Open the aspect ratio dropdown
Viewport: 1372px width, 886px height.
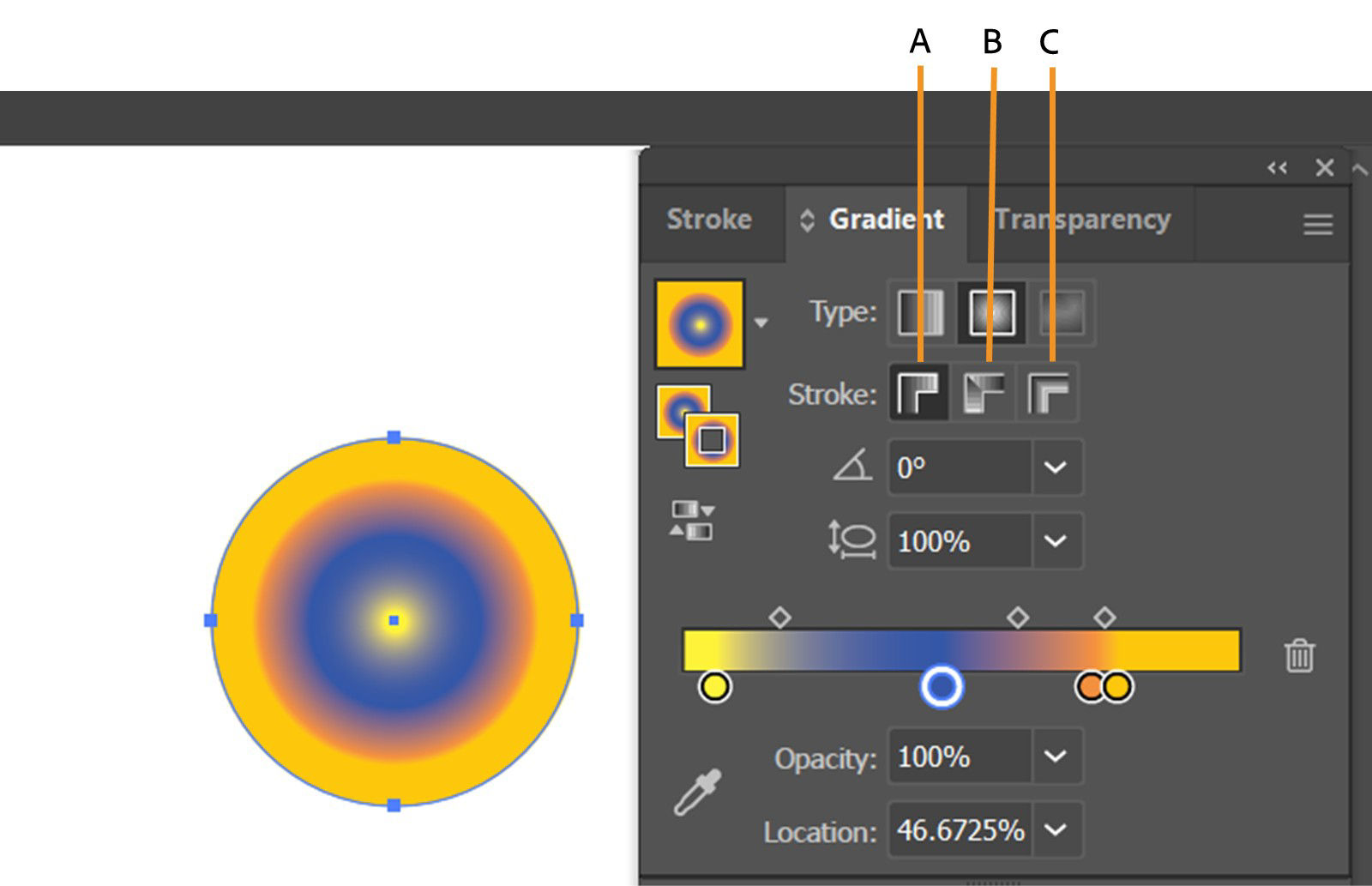(1056, 540)
